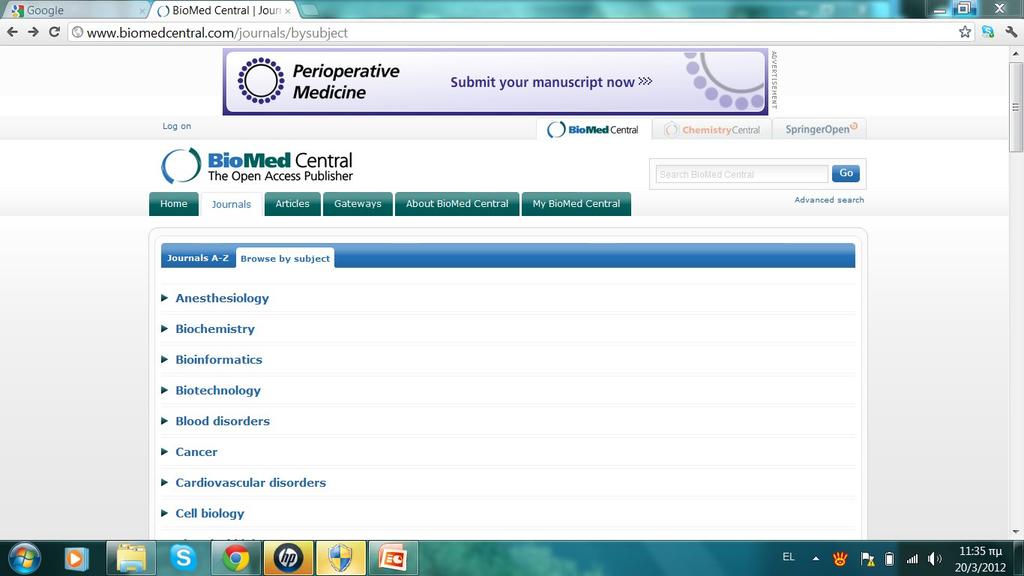The height and width of the screenshot is (576, 1024).
Task: Click the Biochemistry subject link
Action: (215, 329)
